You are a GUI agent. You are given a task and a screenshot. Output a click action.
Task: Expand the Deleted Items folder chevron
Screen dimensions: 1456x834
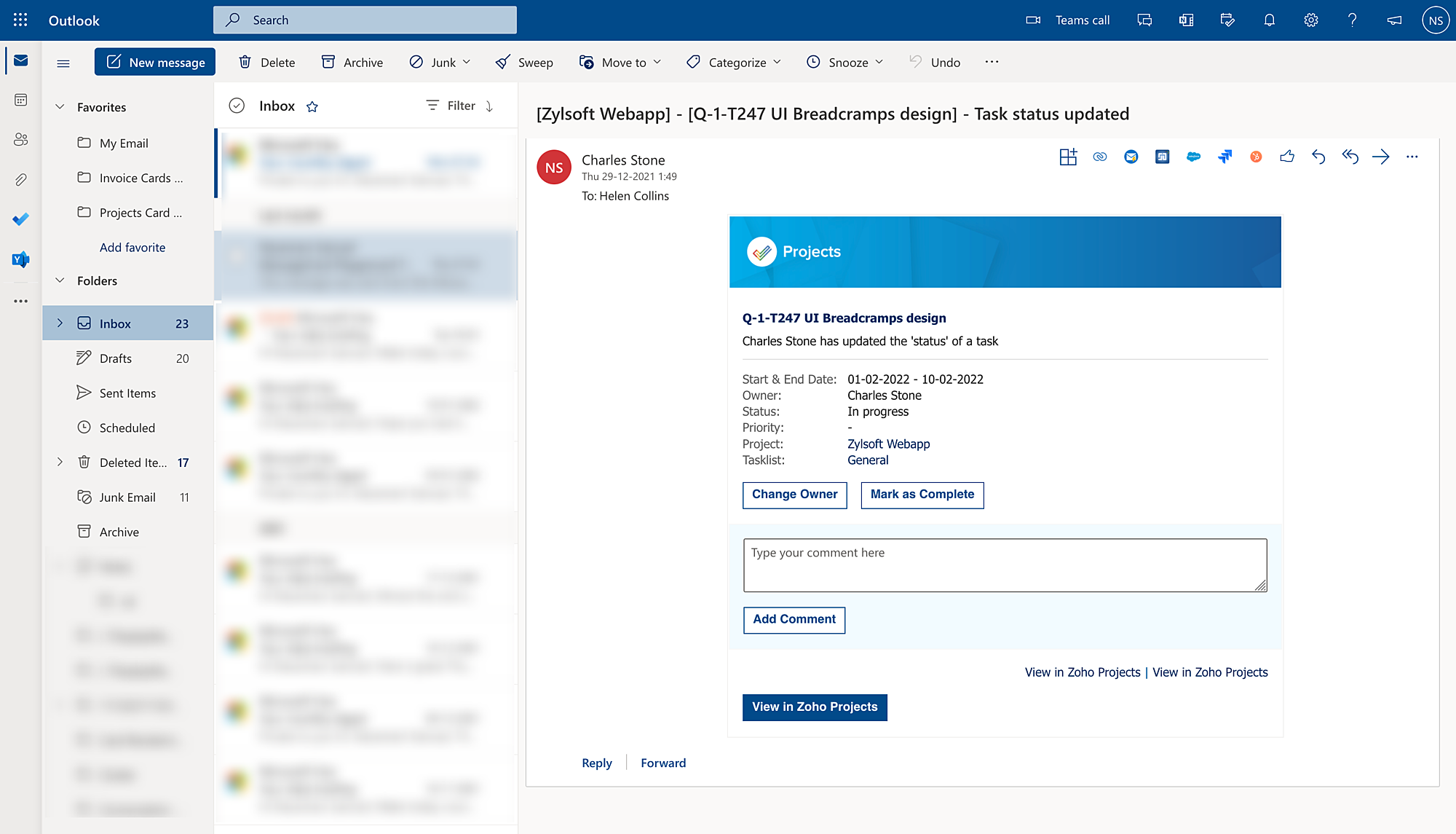[60, 462]
